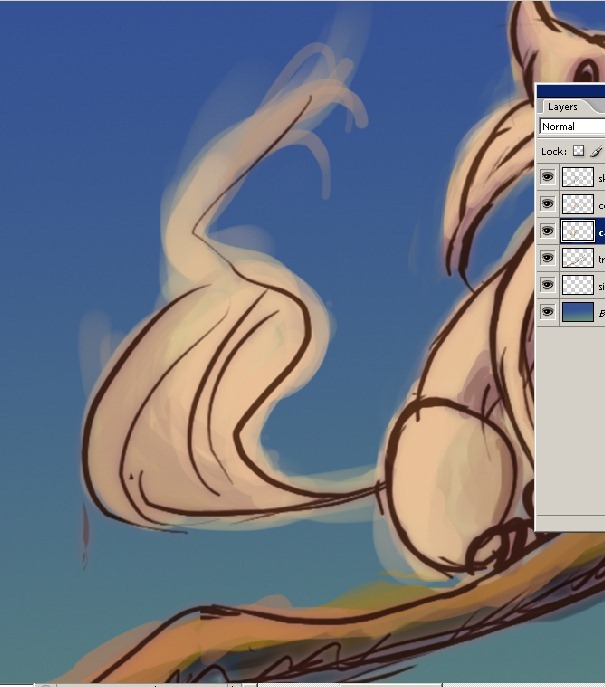Image resolution: width=605 pixels, height=687 pixels.
Task: Hide the Background gradient layer
Action: (547, 312)
